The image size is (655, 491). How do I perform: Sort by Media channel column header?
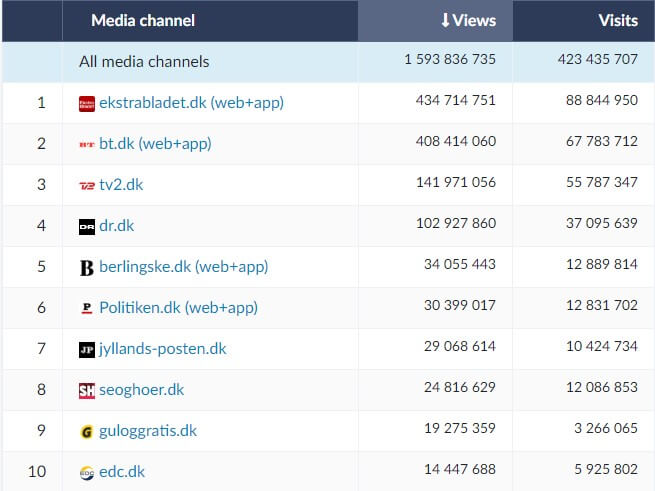210,20
